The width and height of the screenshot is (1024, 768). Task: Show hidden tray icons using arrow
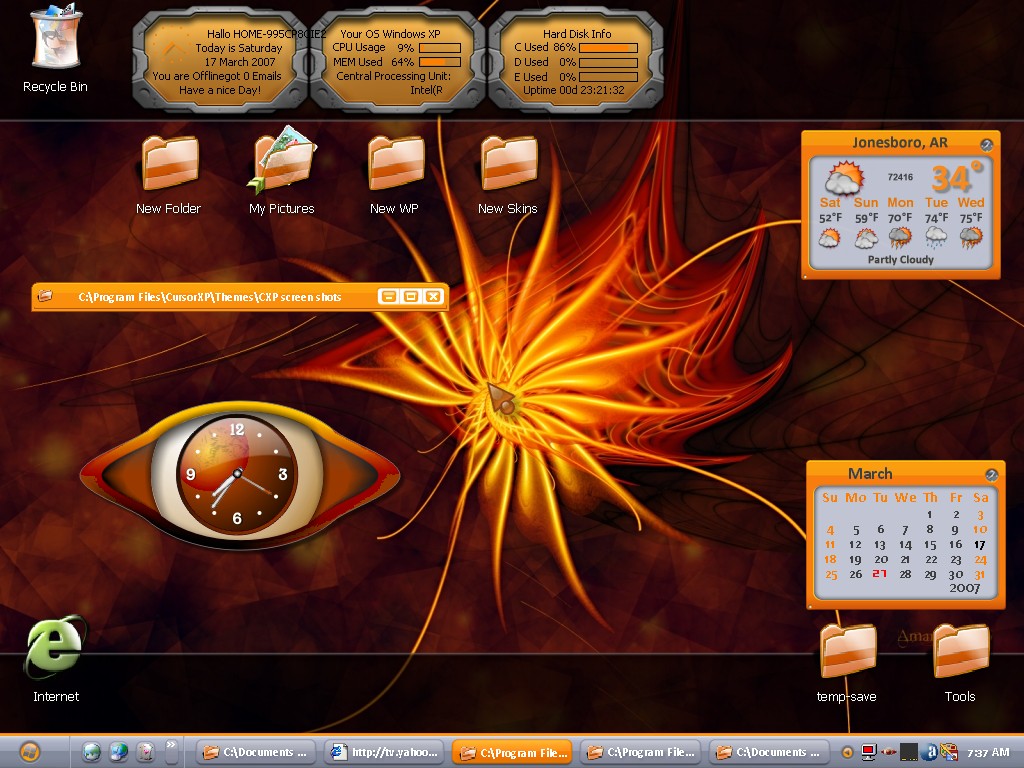(x=847, y=752)
